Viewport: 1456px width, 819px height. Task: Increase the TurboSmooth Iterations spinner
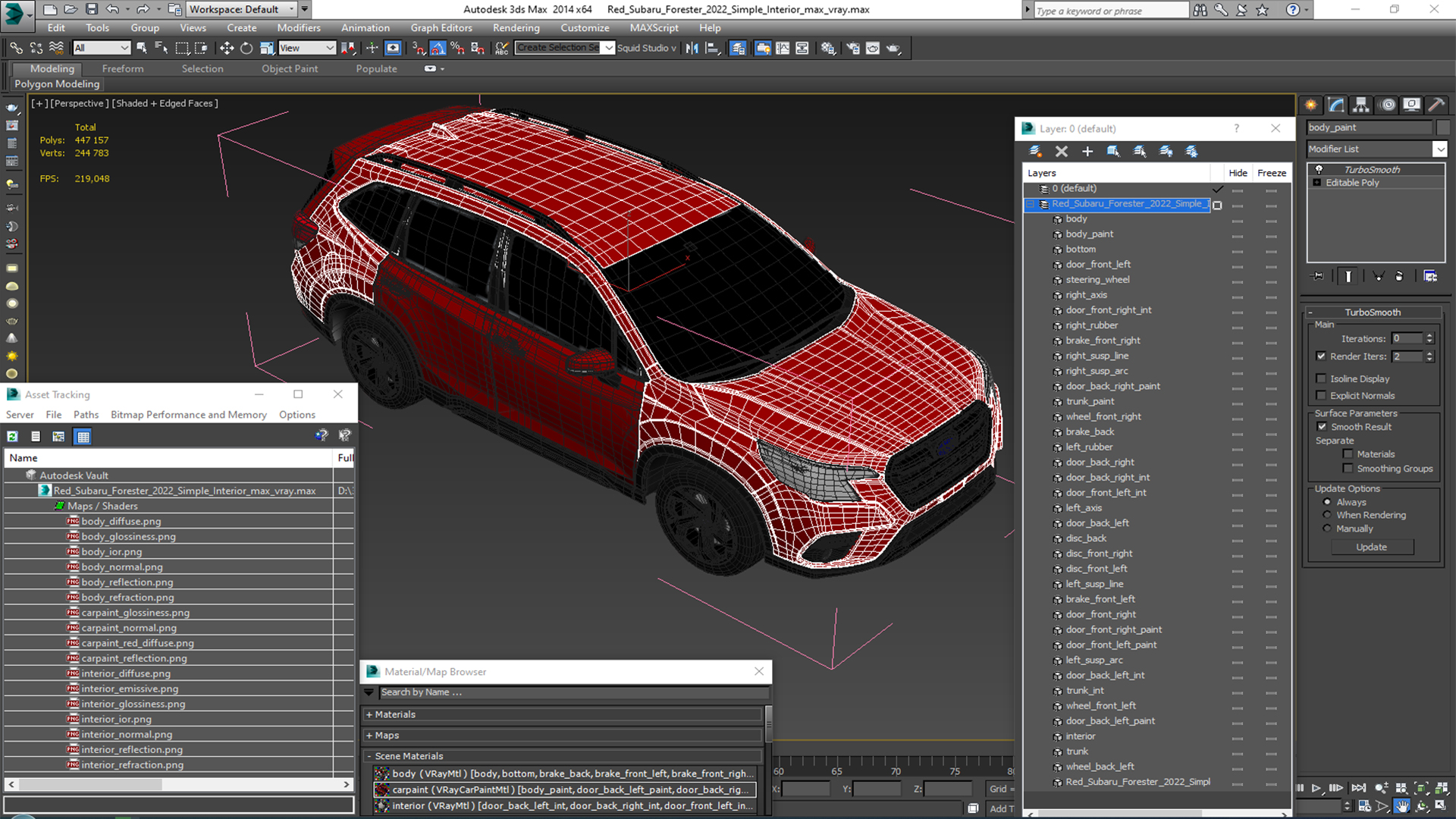[x=1429, y=336]
